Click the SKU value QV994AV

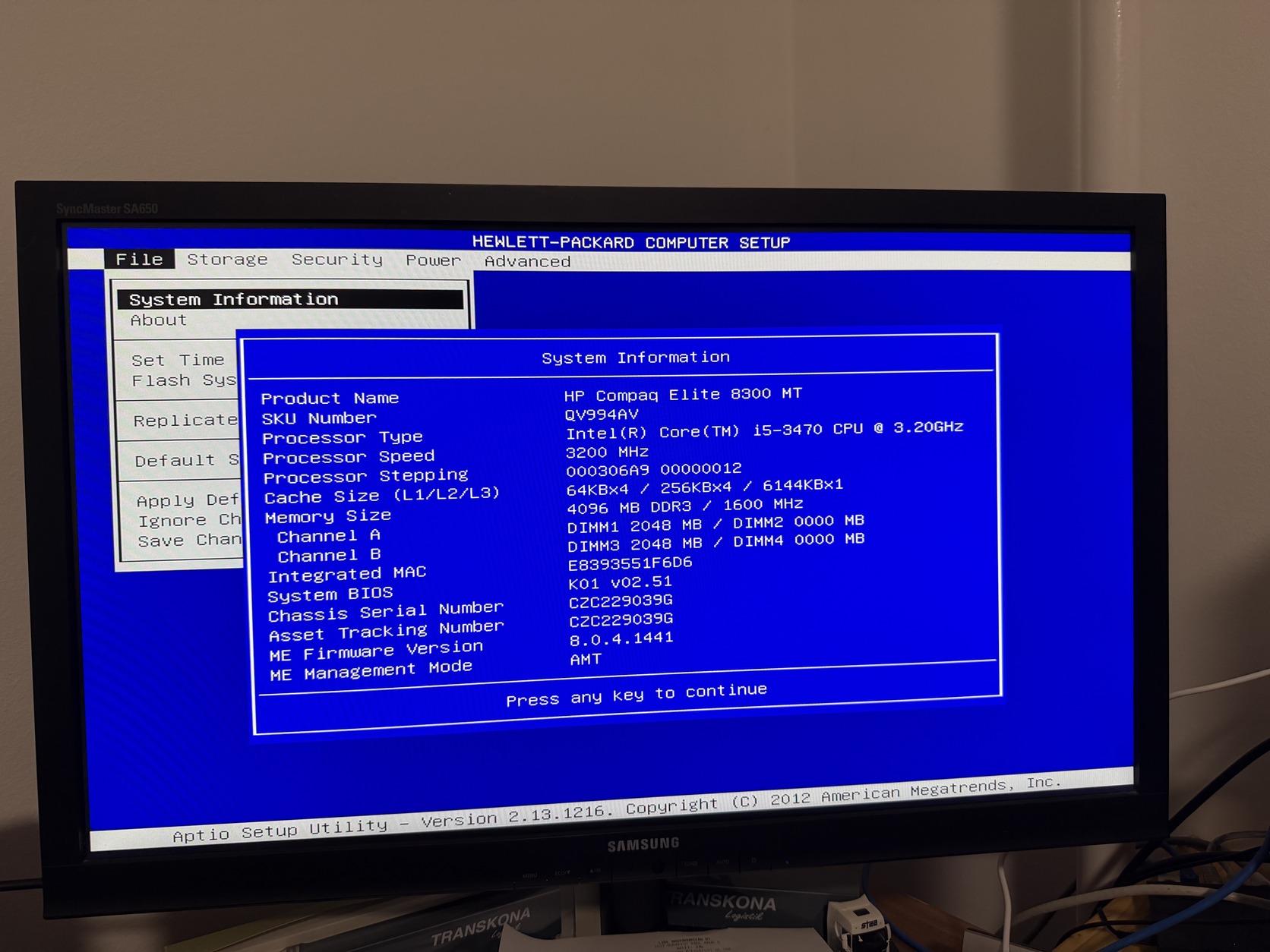coord(602,415)
